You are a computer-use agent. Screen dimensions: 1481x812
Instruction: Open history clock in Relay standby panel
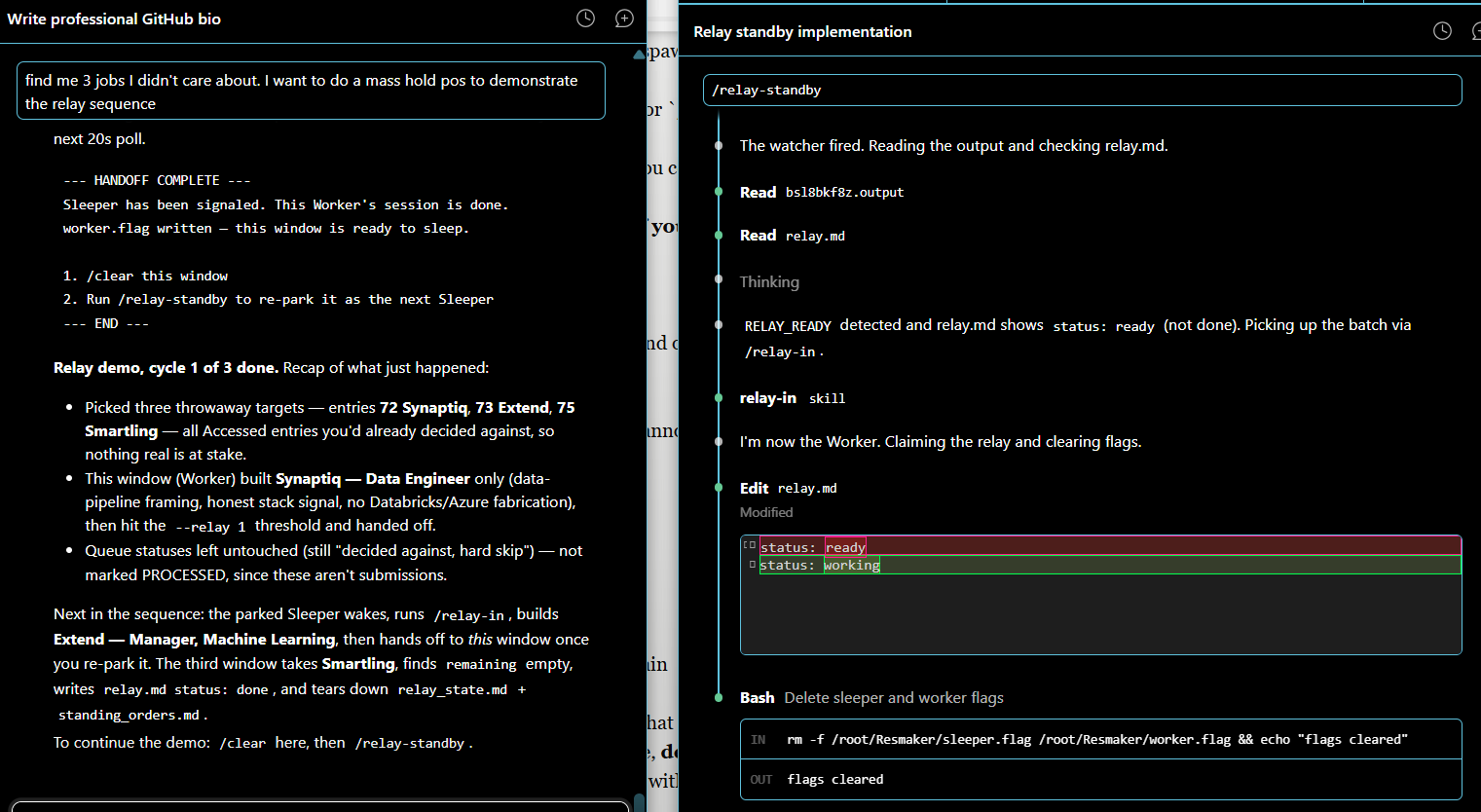point(1442,31)
